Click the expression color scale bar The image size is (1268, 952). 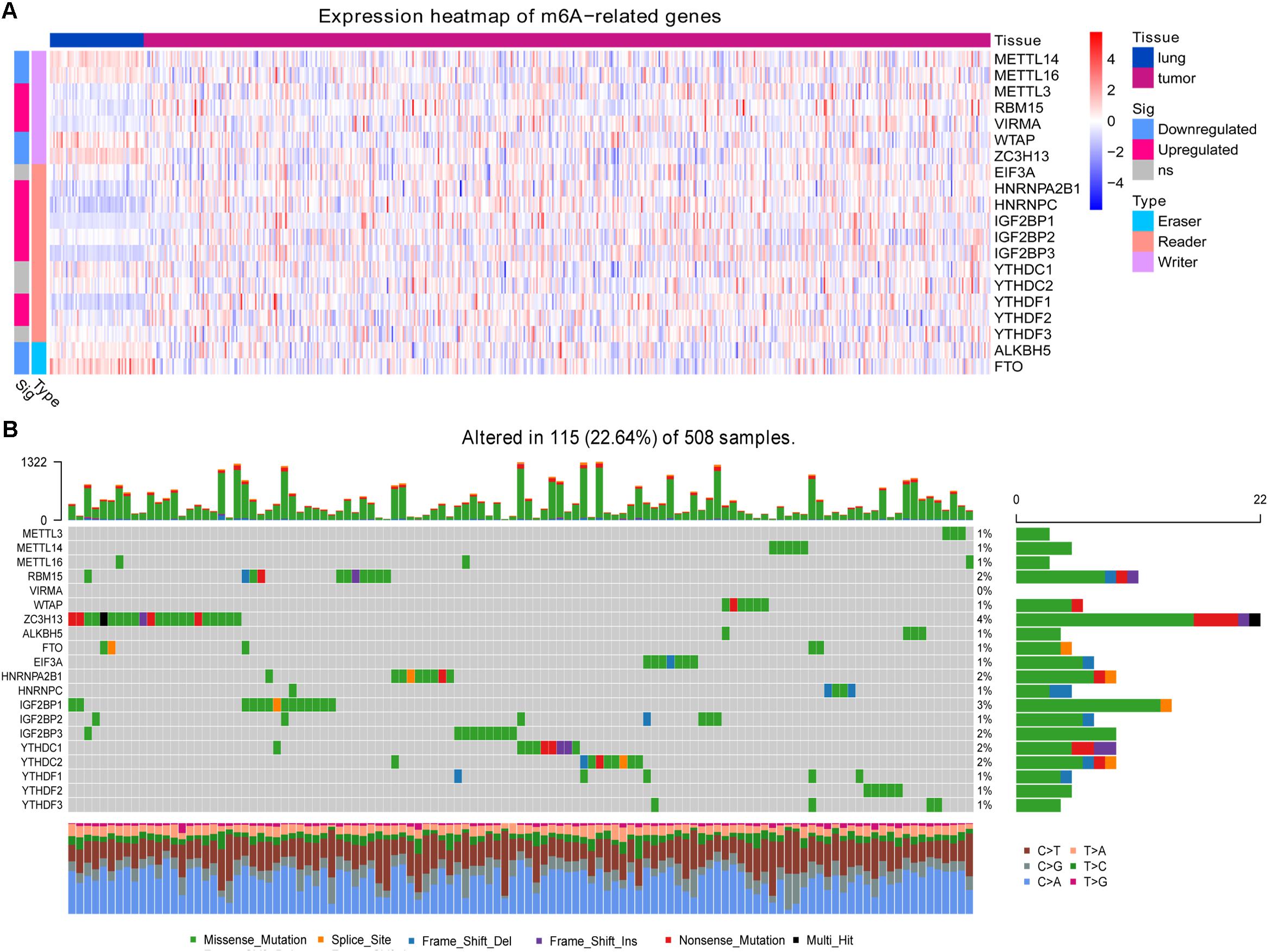pyautogui.click(x=1095, y=121)
